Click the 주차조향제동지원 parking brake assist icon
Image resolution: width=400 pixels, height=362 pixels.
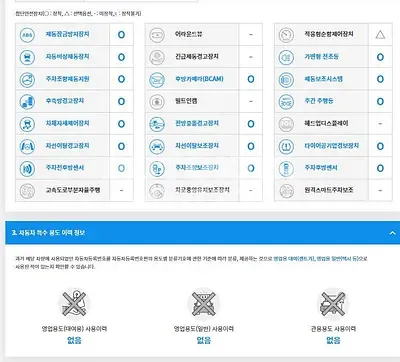pos(27,80)
